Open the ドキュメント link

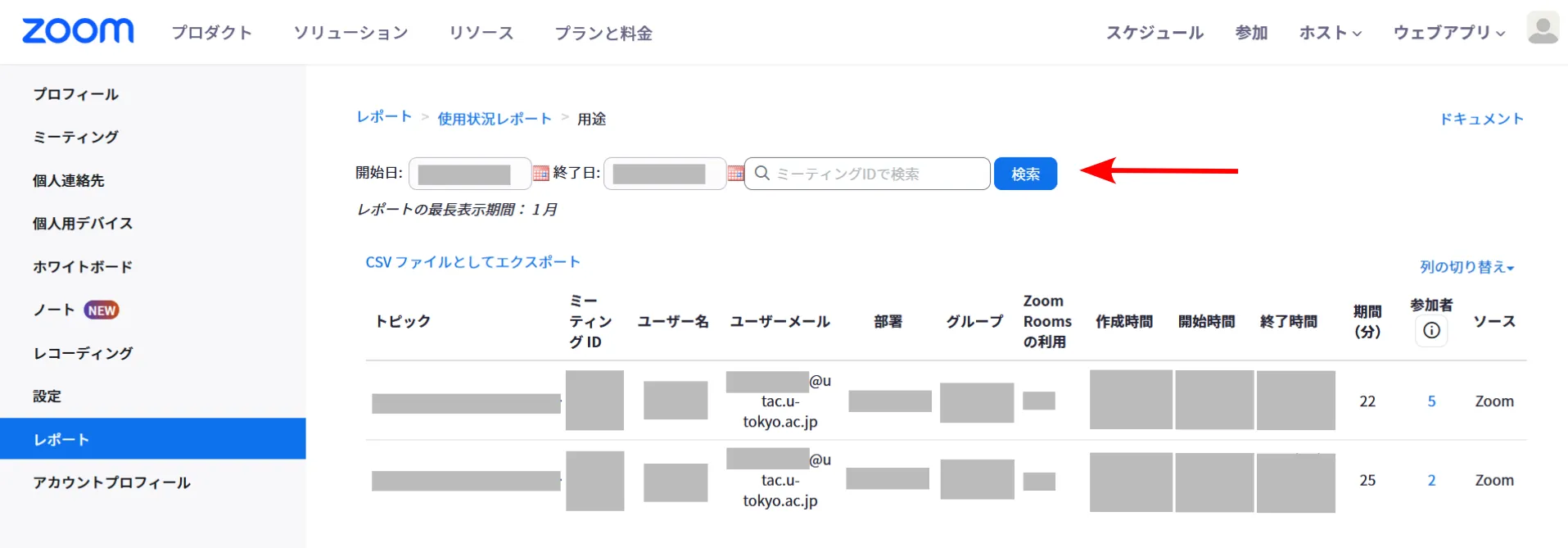(1481, 119)
